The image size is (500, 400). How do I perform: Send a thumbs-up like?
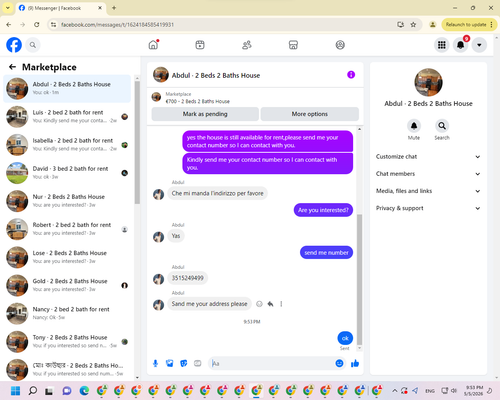pyautogui.click(x=355, y=363)
